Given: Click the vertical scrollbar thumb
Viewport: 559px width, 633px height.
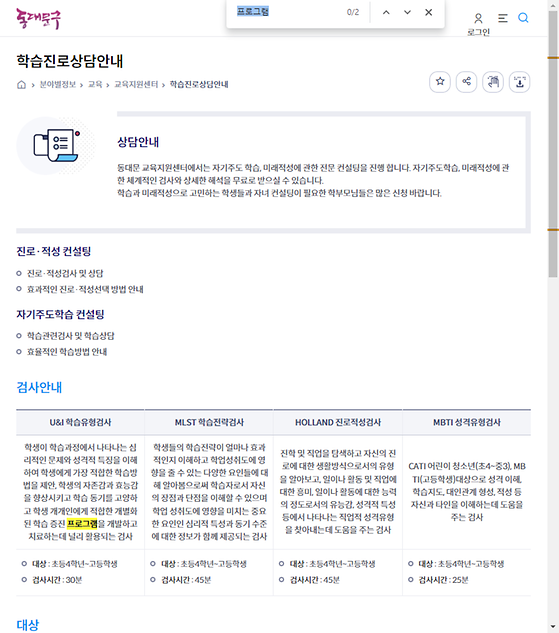Looking at the screenshot, I should (x=553, y=143).
